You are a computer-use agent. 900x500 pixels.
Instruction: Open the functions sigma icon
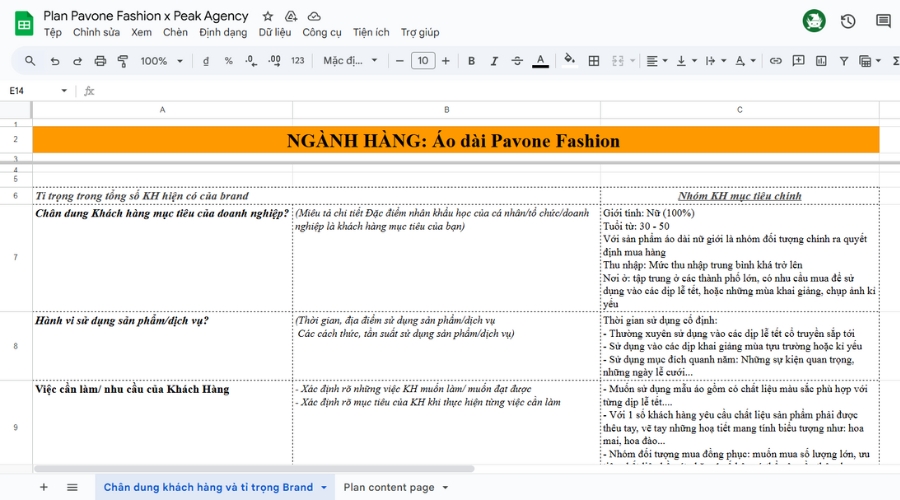[895, 61]
